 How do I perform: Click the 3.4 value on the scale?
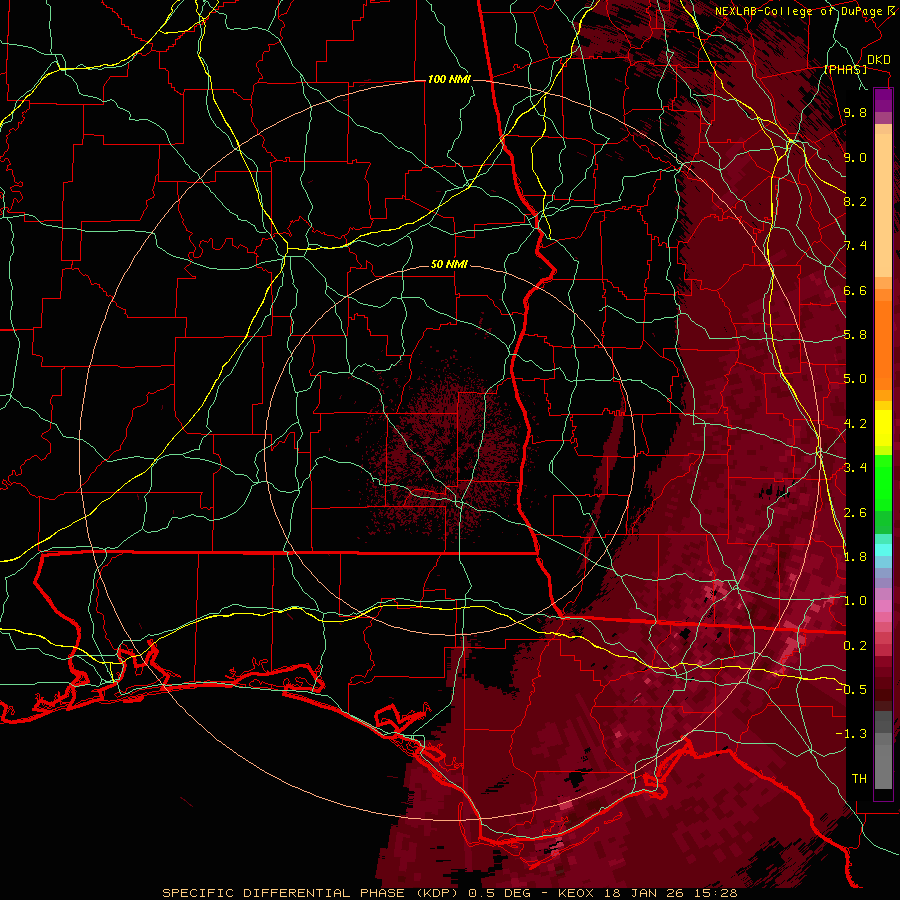855,468
